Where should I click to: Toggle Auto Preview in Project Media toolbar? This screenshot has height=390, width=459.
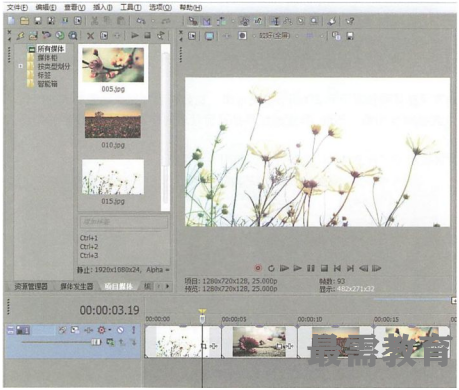[161, 35]
